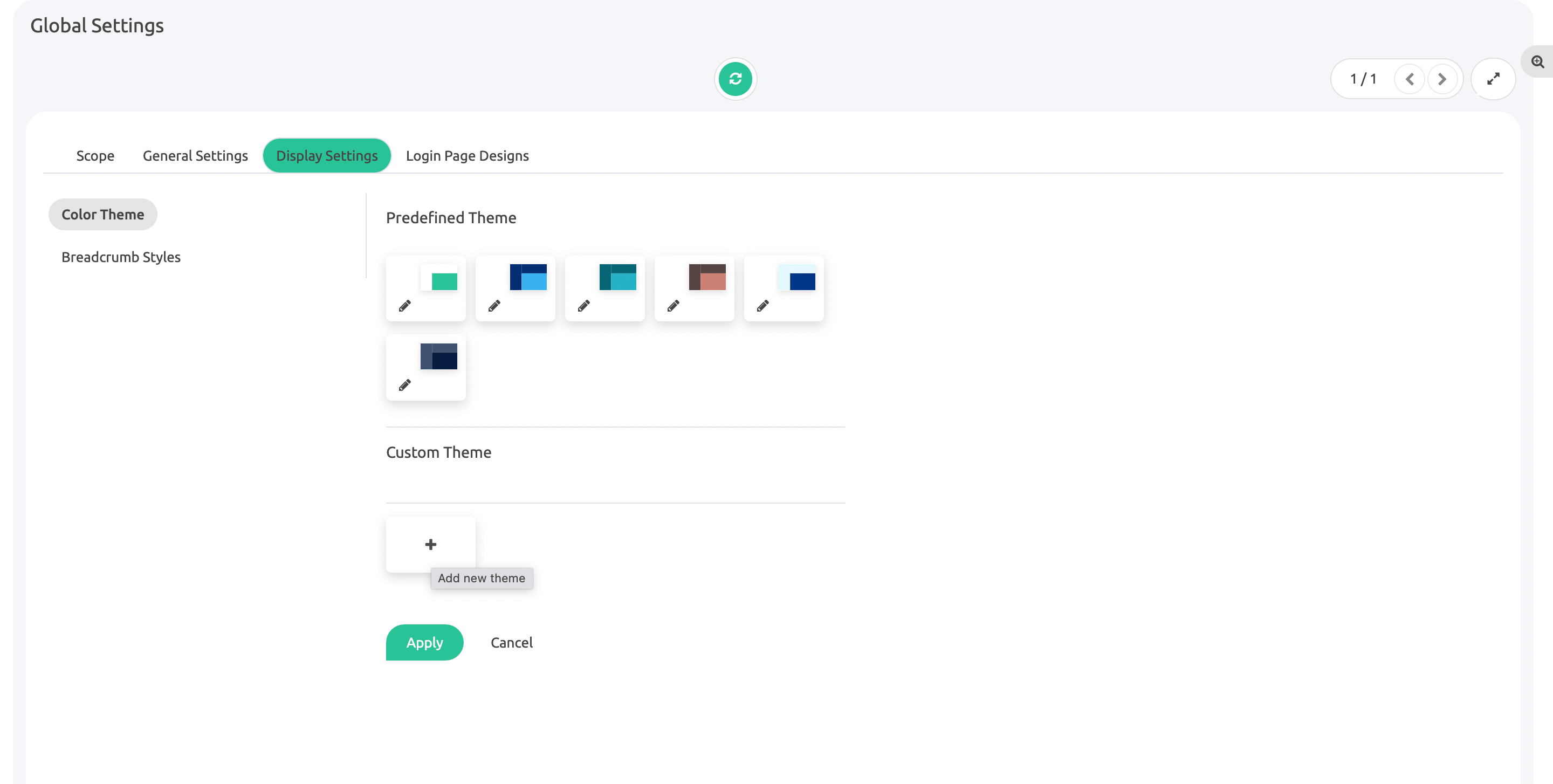Screen dimensions: 1553x784
Task: Switch to the Scope tab
Action: pyautogui.click(x=95, y=155)
